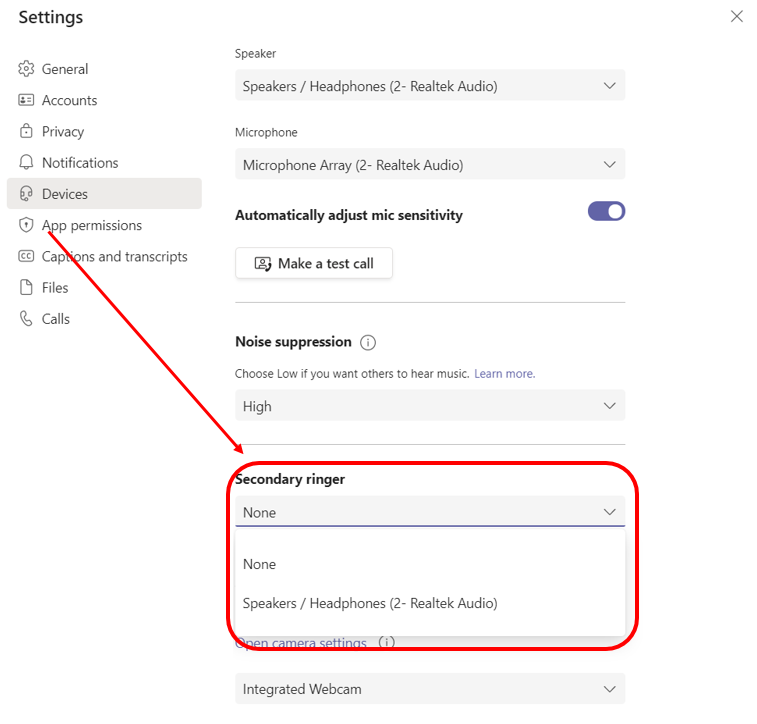Close the Settings dialog
Image resolution: width=757 pixels, height=724 pixels.
click(737, 16)
